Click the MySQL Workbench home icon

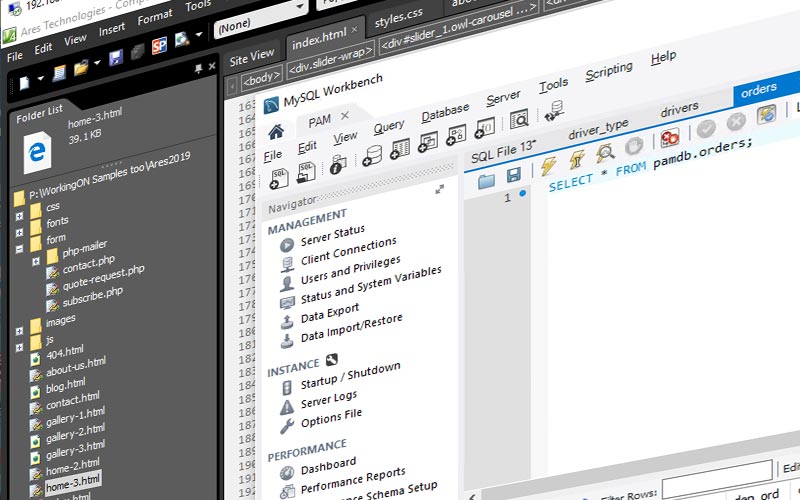276,132
